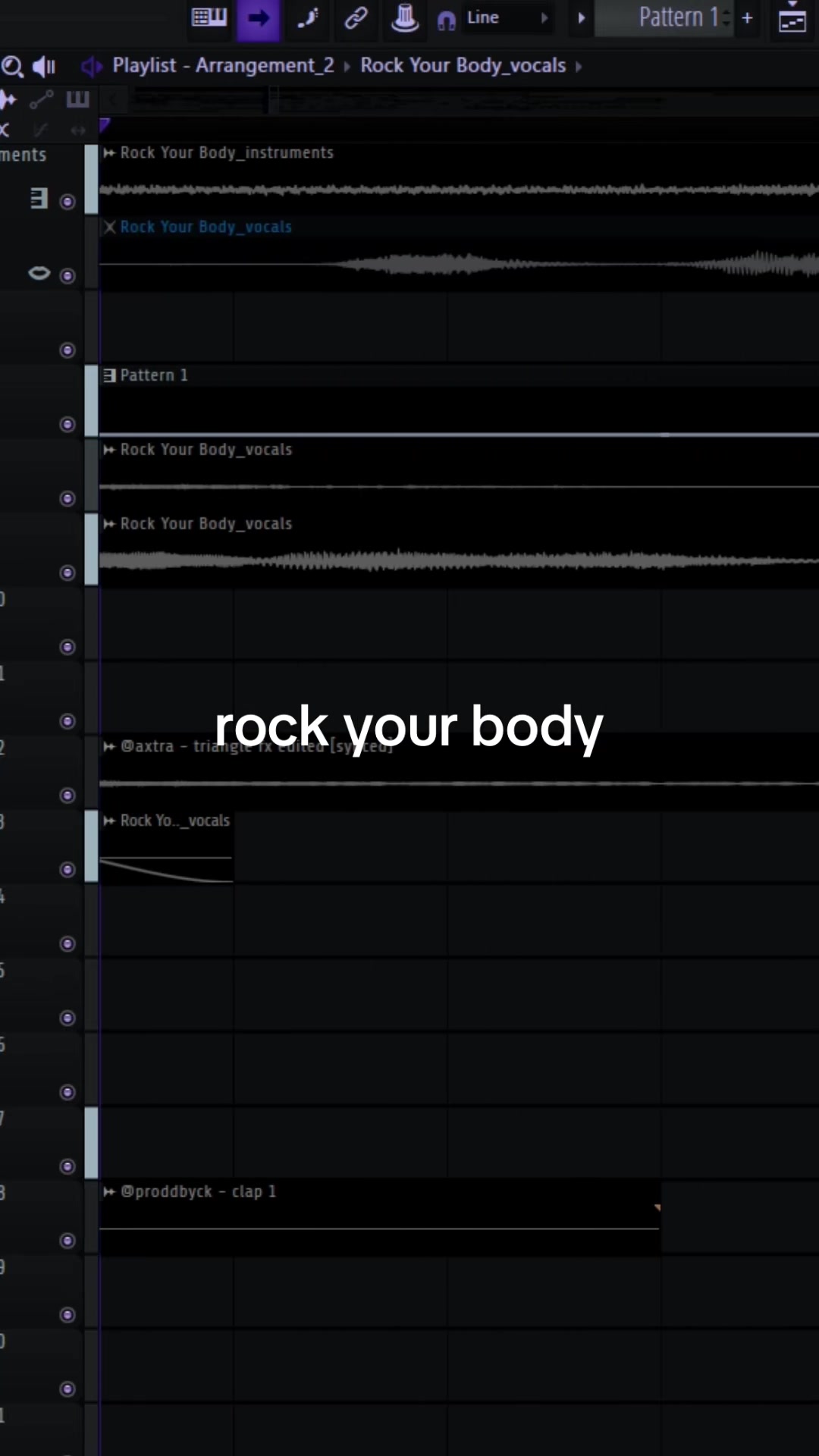Enable step editing footprint icon
Image resolution: width=819 pixels, height=1456 pixels.
(x=308, y=18)
